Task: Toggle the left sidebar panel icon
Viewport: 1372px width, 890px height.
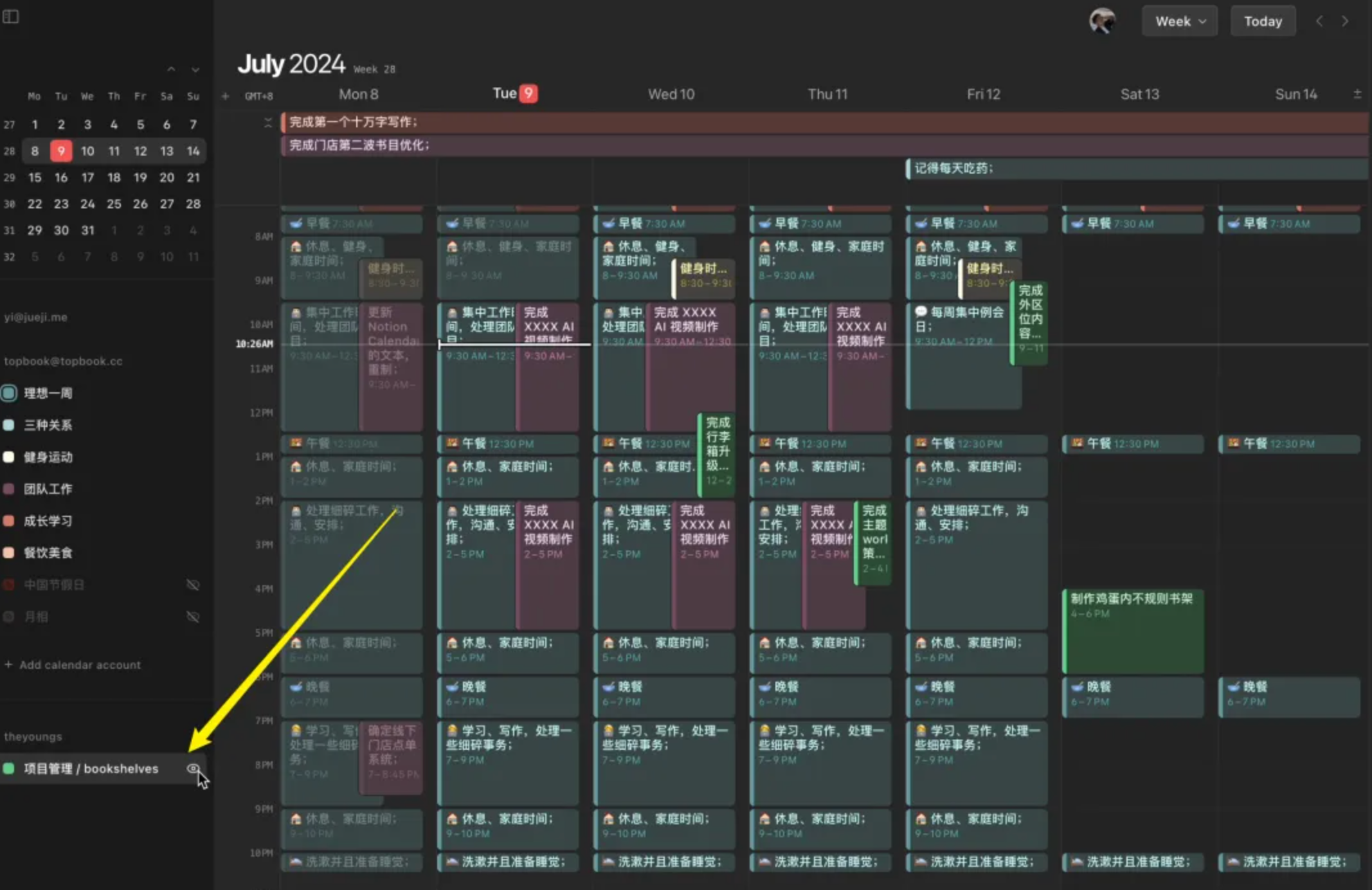Action: 11,17
